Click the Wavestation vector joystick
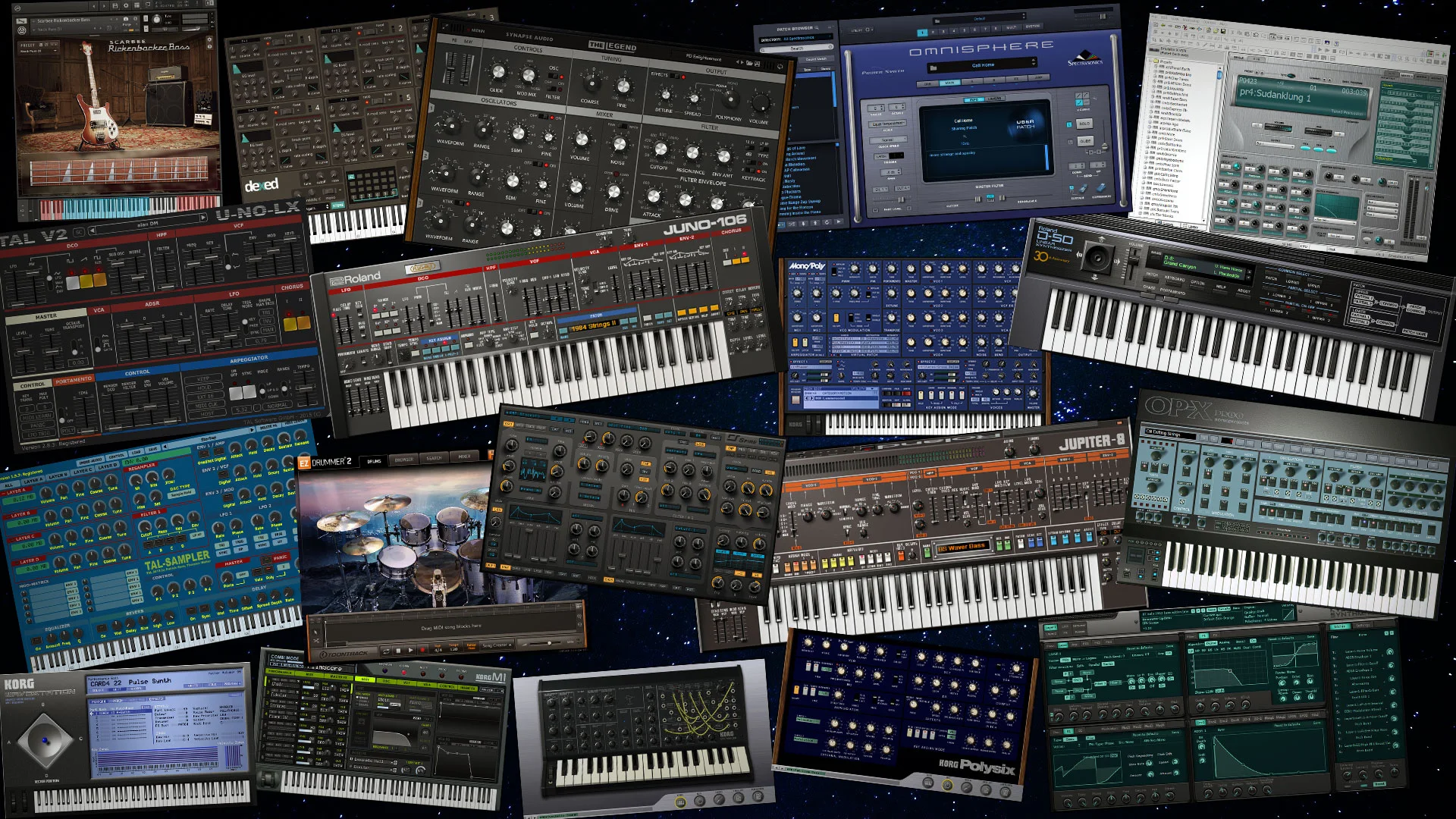Screen dimensions: 1456x819 [45, 739]
